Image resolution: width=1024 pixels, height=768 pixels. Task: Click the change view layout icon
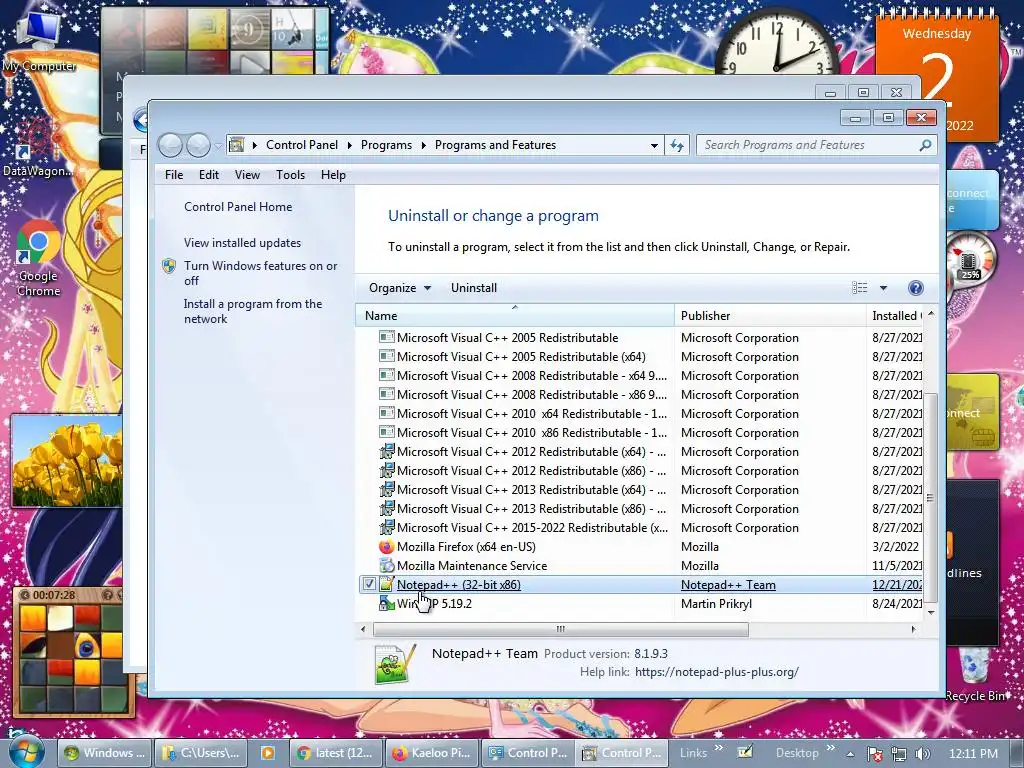(x=859, y=288)
